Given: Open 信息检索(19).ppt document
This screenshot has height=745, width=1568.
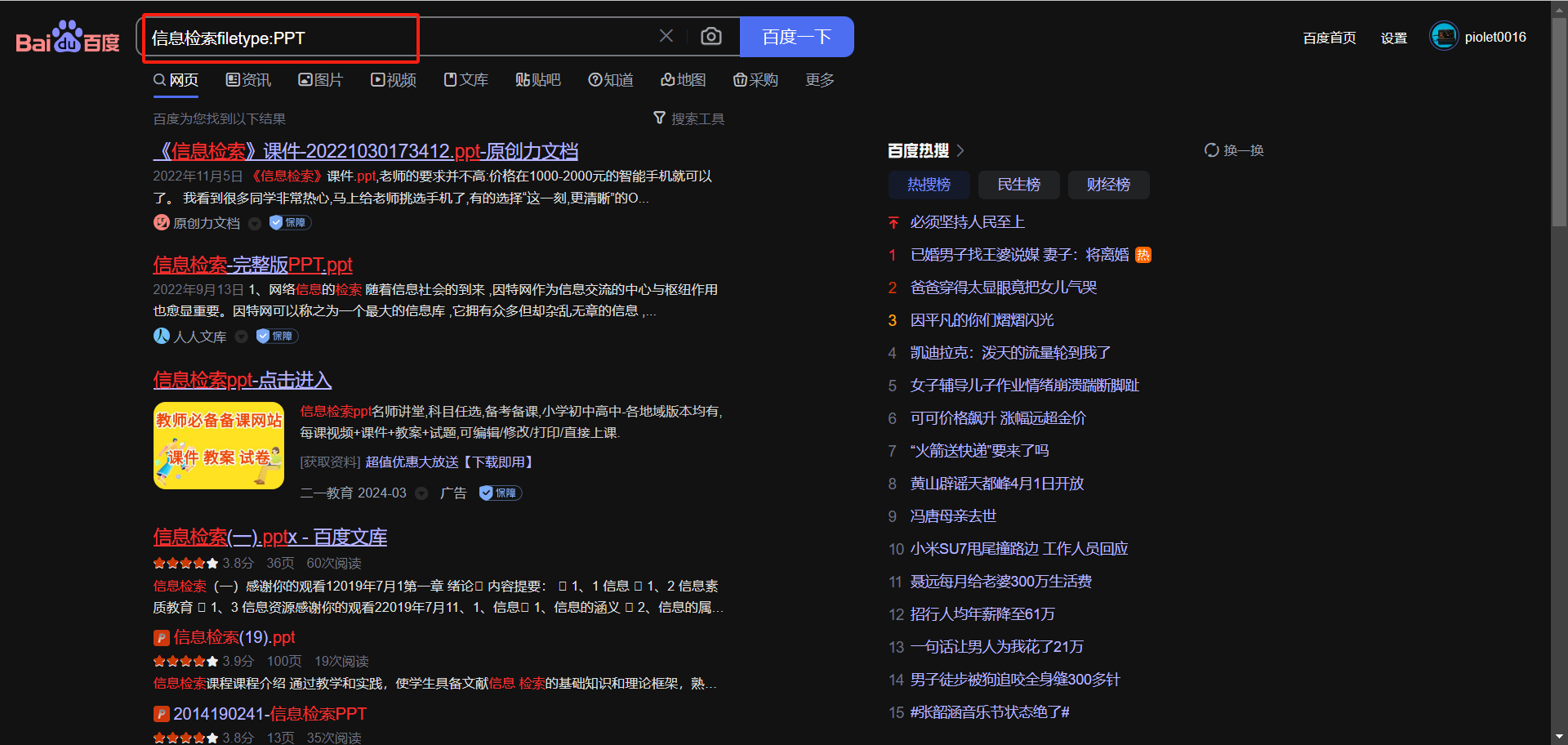Looking at the screenshot, I should (234, 637).
